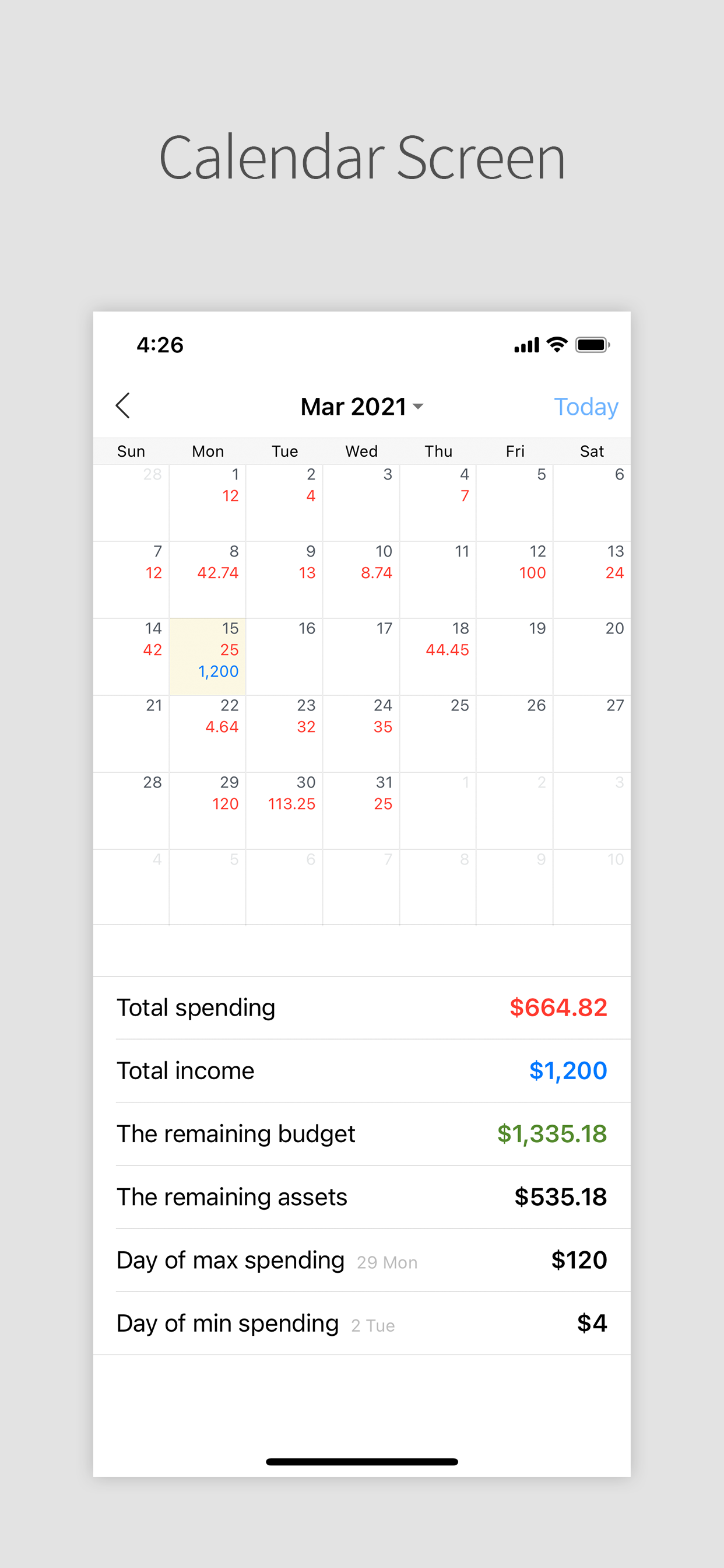Go back using the left chevron arrow
Screen dimensions: 724x1568
click(123, 405)
